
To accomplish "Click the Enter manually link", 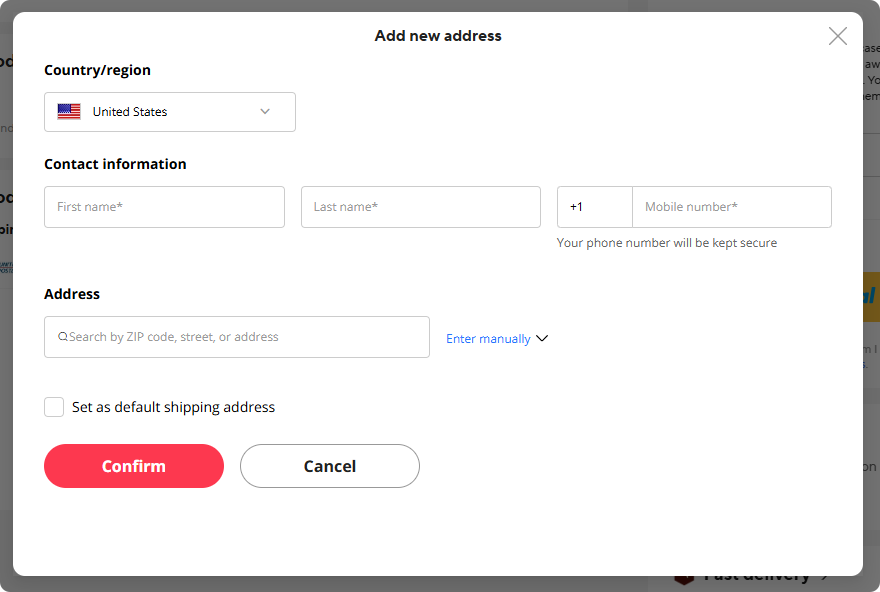I will coord(488,339).
